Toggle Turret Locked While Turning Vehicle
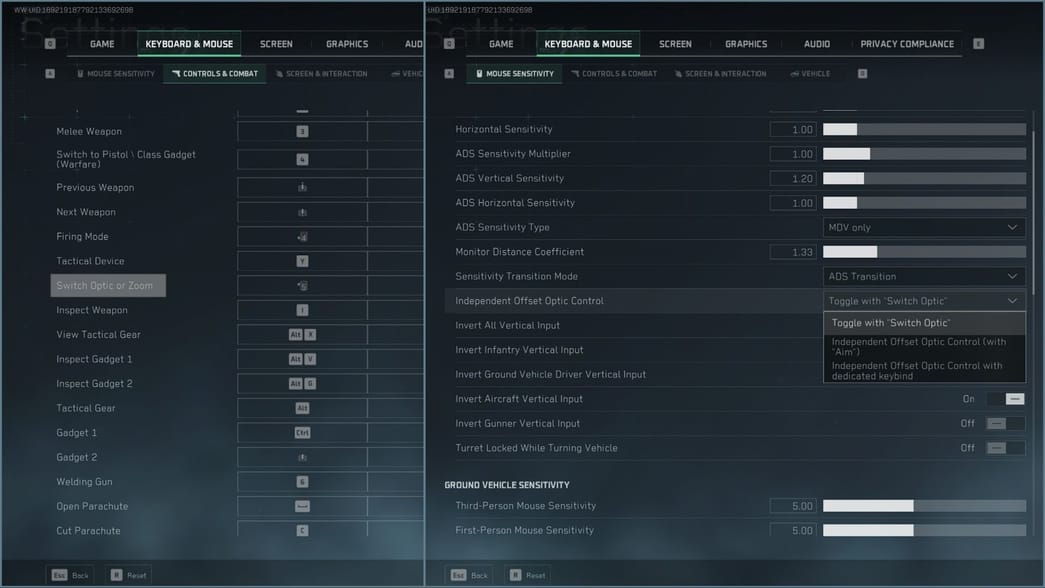 (1003, 448)
